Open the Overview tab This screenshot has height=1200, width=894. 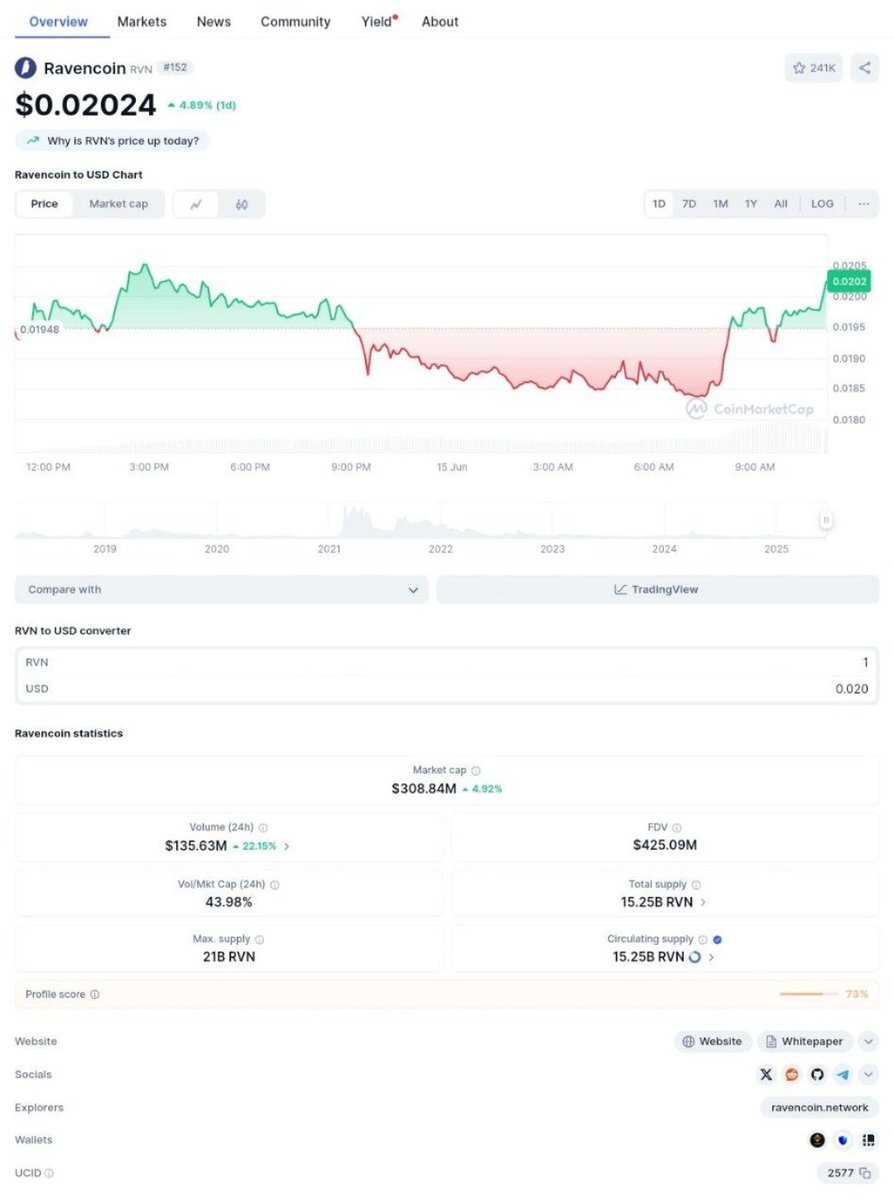coord(58,21)
